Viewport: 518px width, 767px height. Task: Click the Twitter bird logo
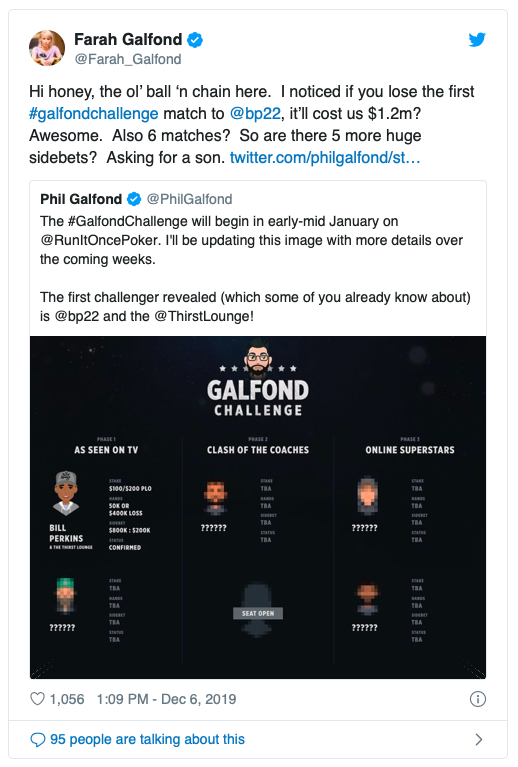pos(477,40)
